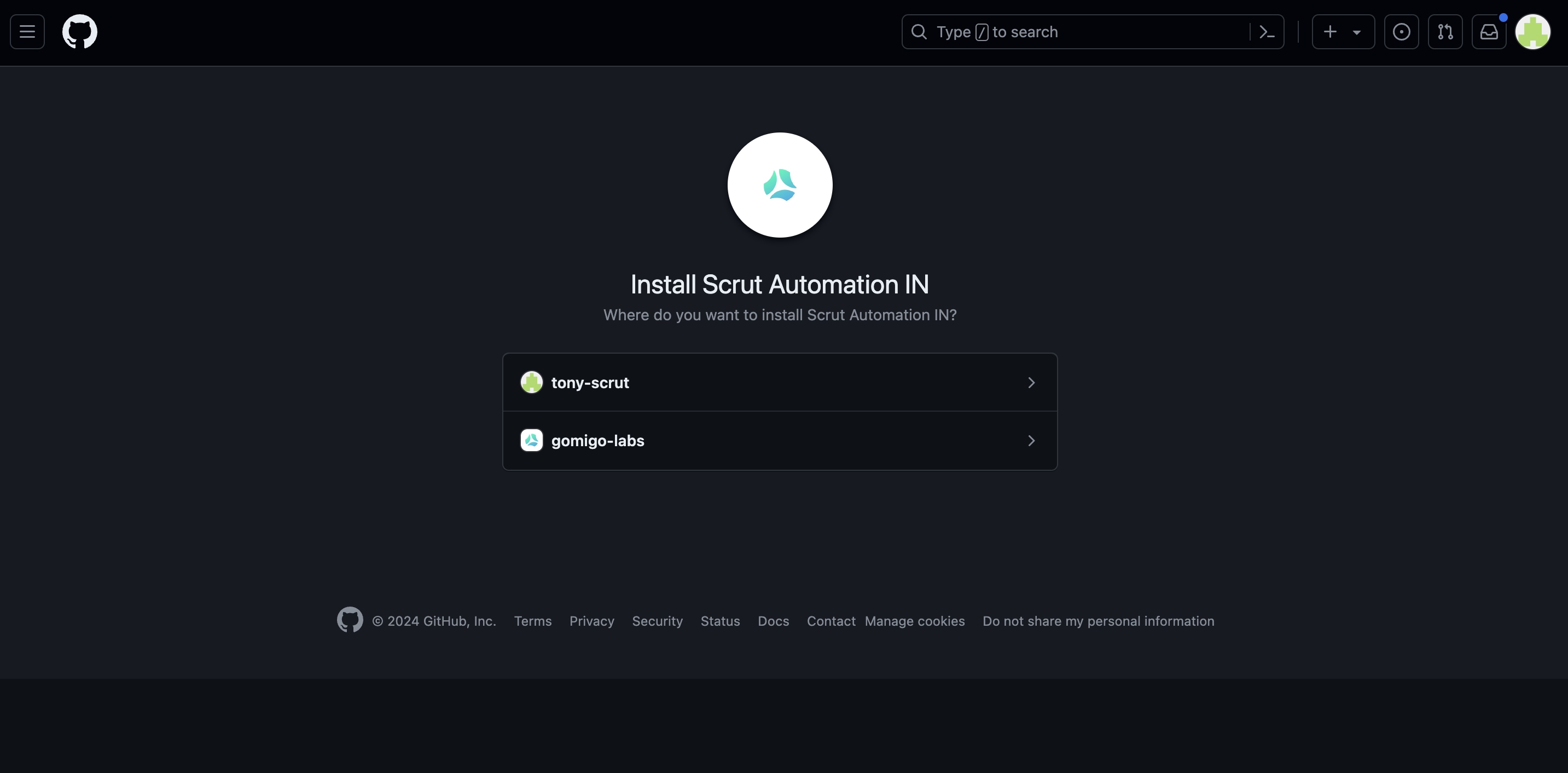Open the hamburger navigation menu
This screenshot has height=773, width=1568.
pyautogui.click(x=27, y=32)
